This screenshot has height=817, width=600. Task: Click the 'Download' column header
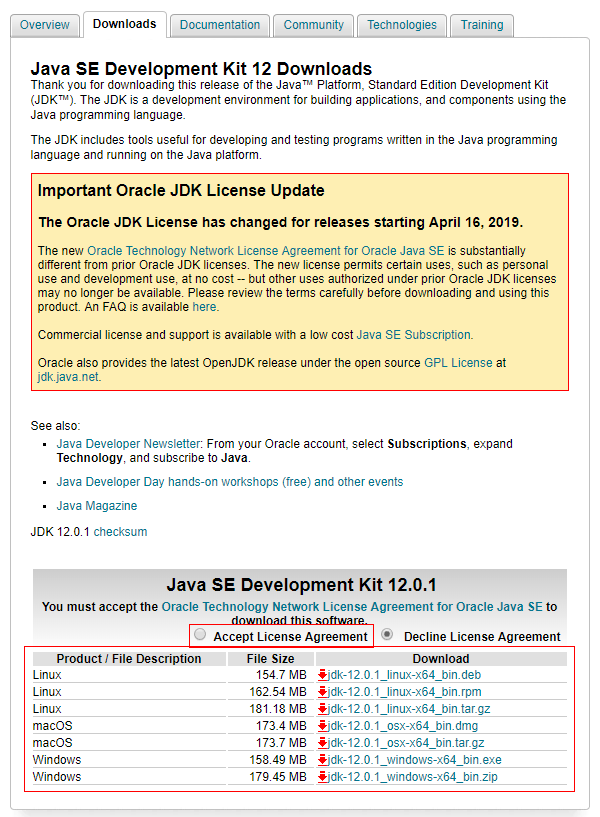coord(441,659)
